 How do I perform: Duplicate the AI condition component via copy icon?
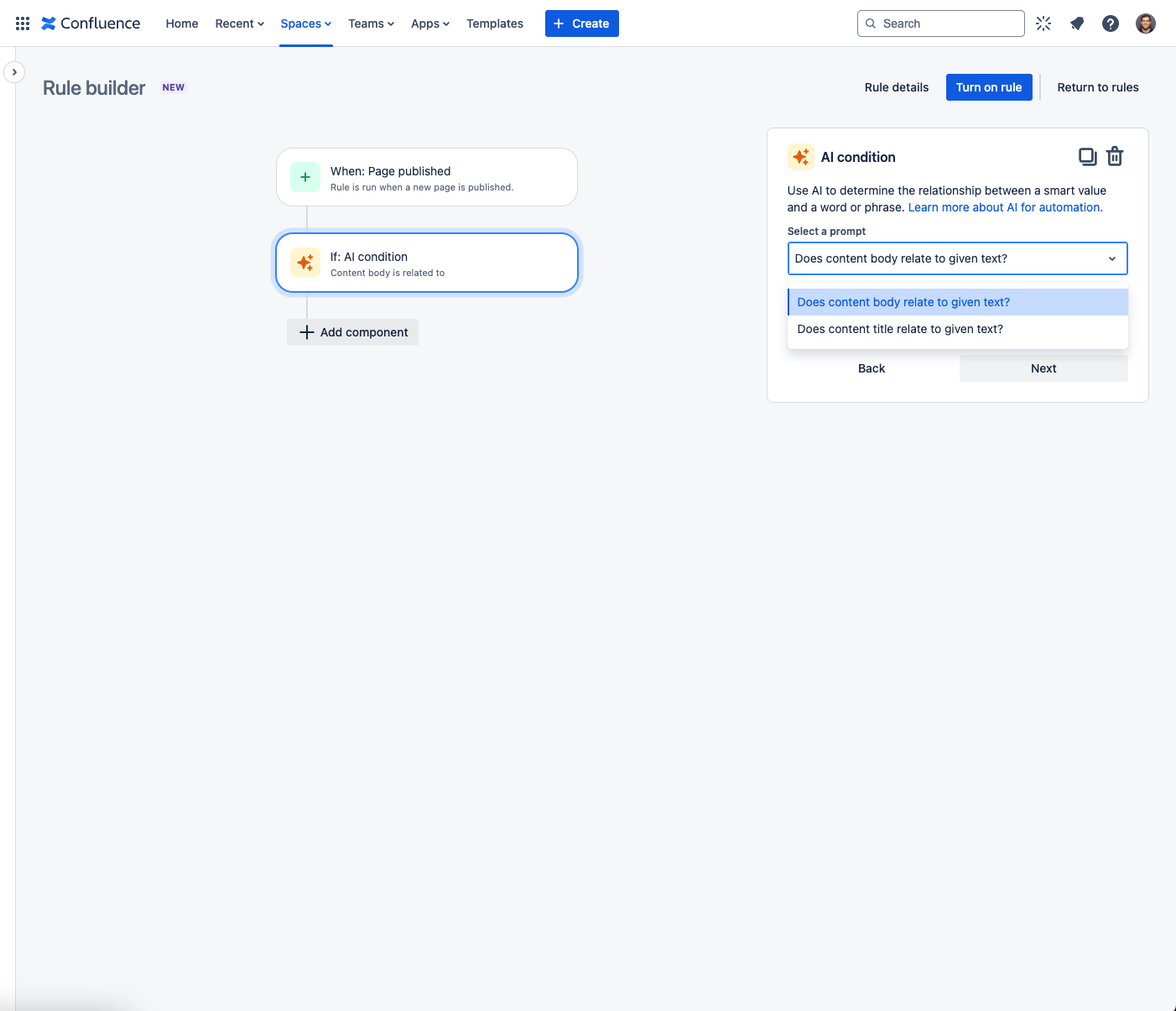point(1087,156)
